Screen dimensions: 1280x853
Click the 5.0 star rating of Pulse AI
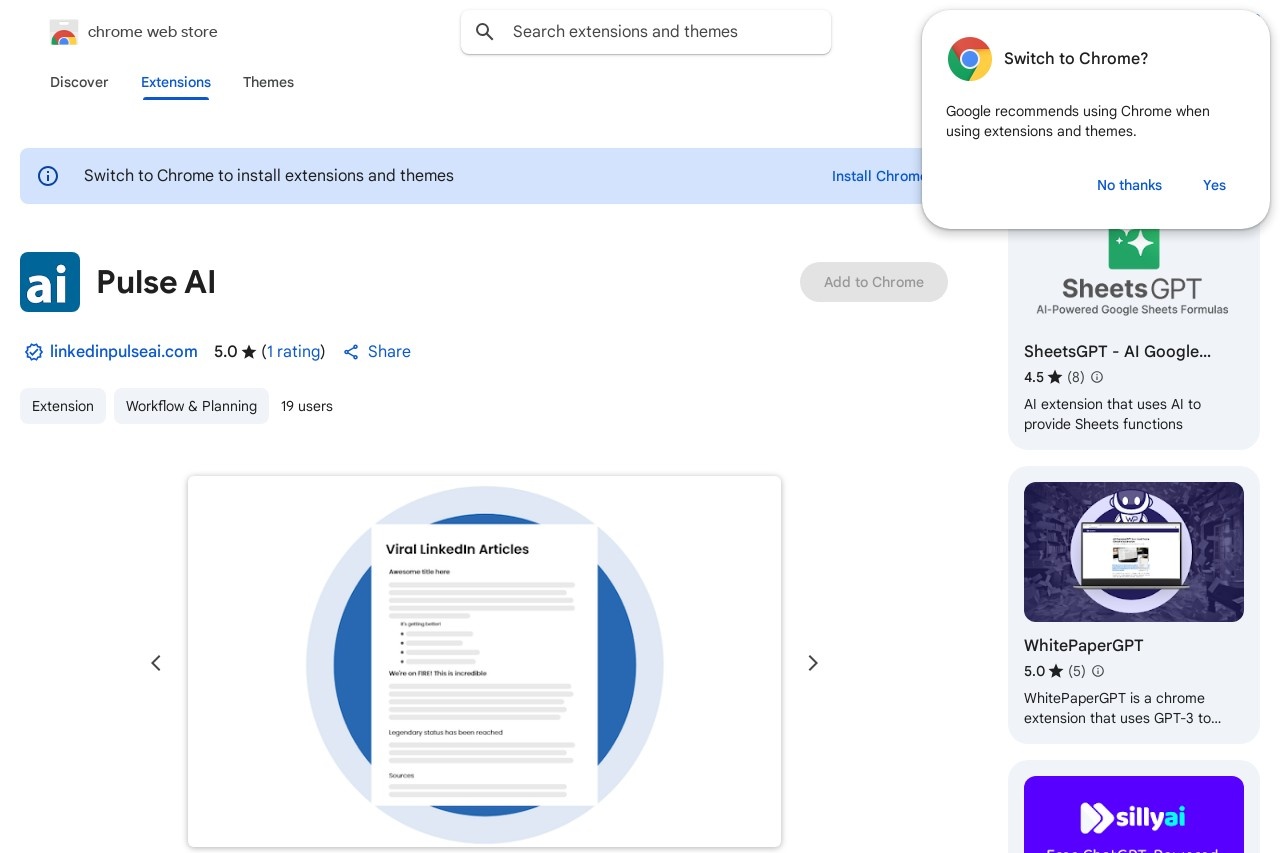coord(235,352)
